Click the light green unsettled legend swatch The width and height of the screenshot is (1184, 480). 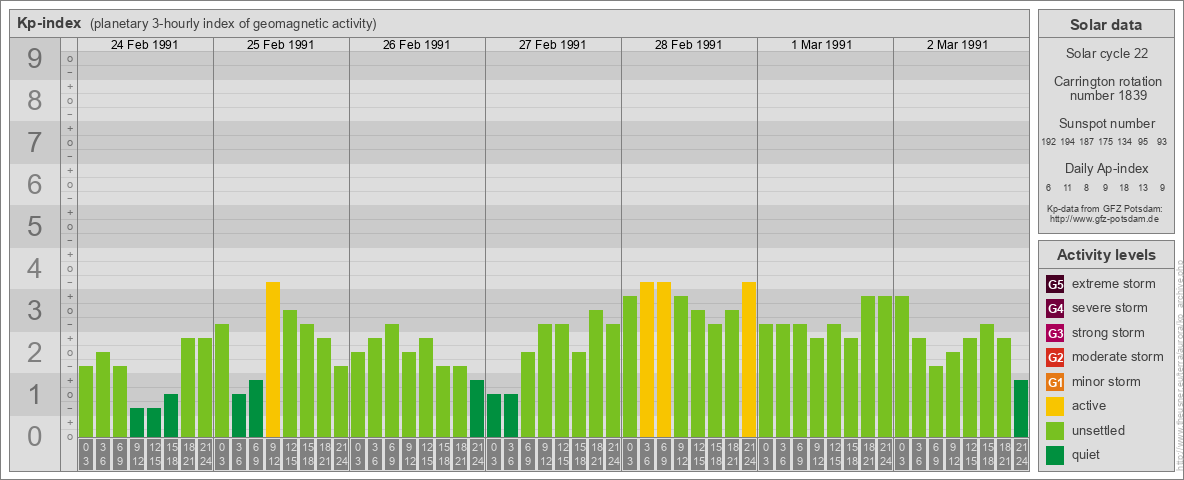click(1055, 430)
